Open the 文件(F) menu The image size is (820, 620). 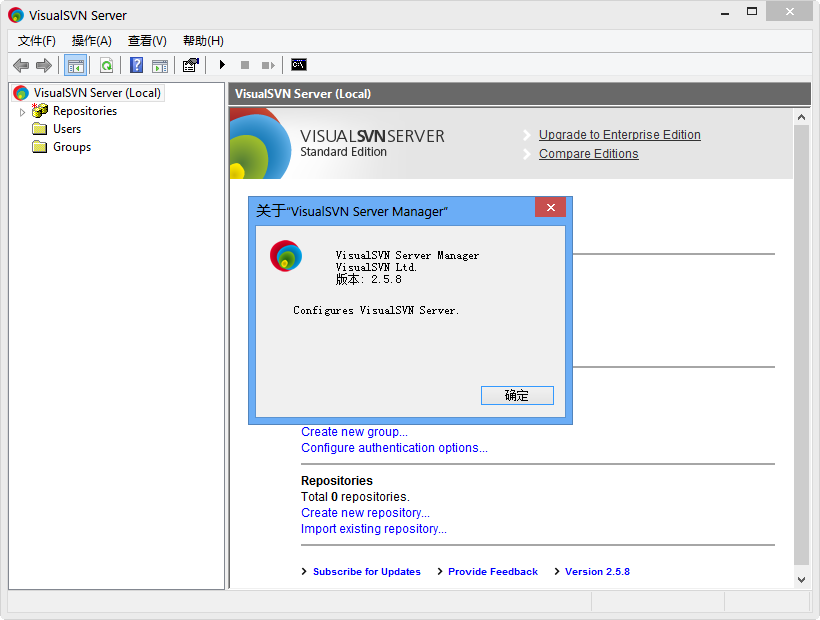click(x=37, y=41)
